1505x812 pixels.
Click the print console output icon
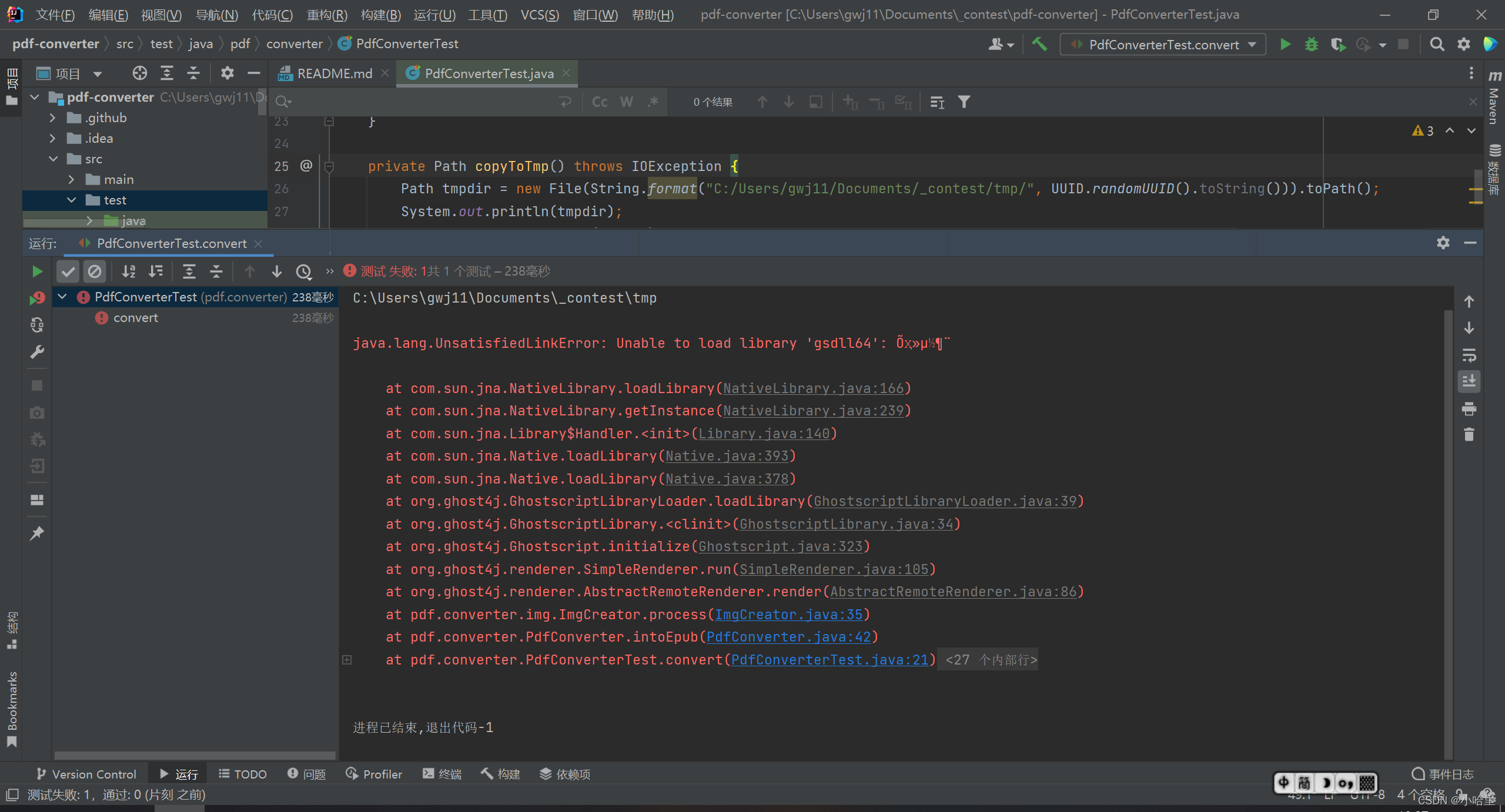(x=1469, y=408)
